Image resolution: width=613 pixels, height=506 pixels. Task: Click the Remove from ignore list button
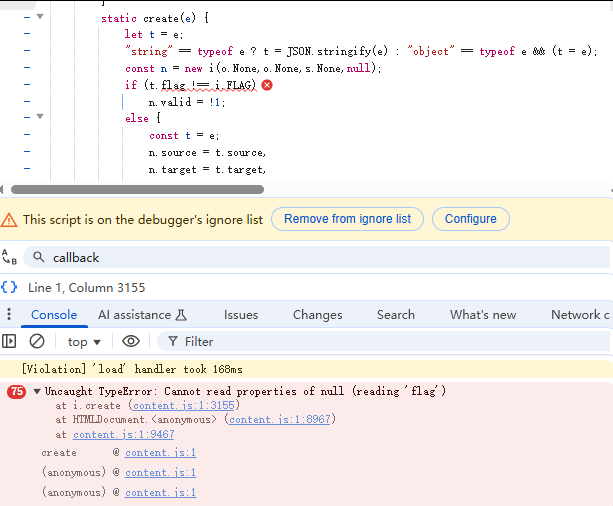pyautogui.click(x=347, y=219)
